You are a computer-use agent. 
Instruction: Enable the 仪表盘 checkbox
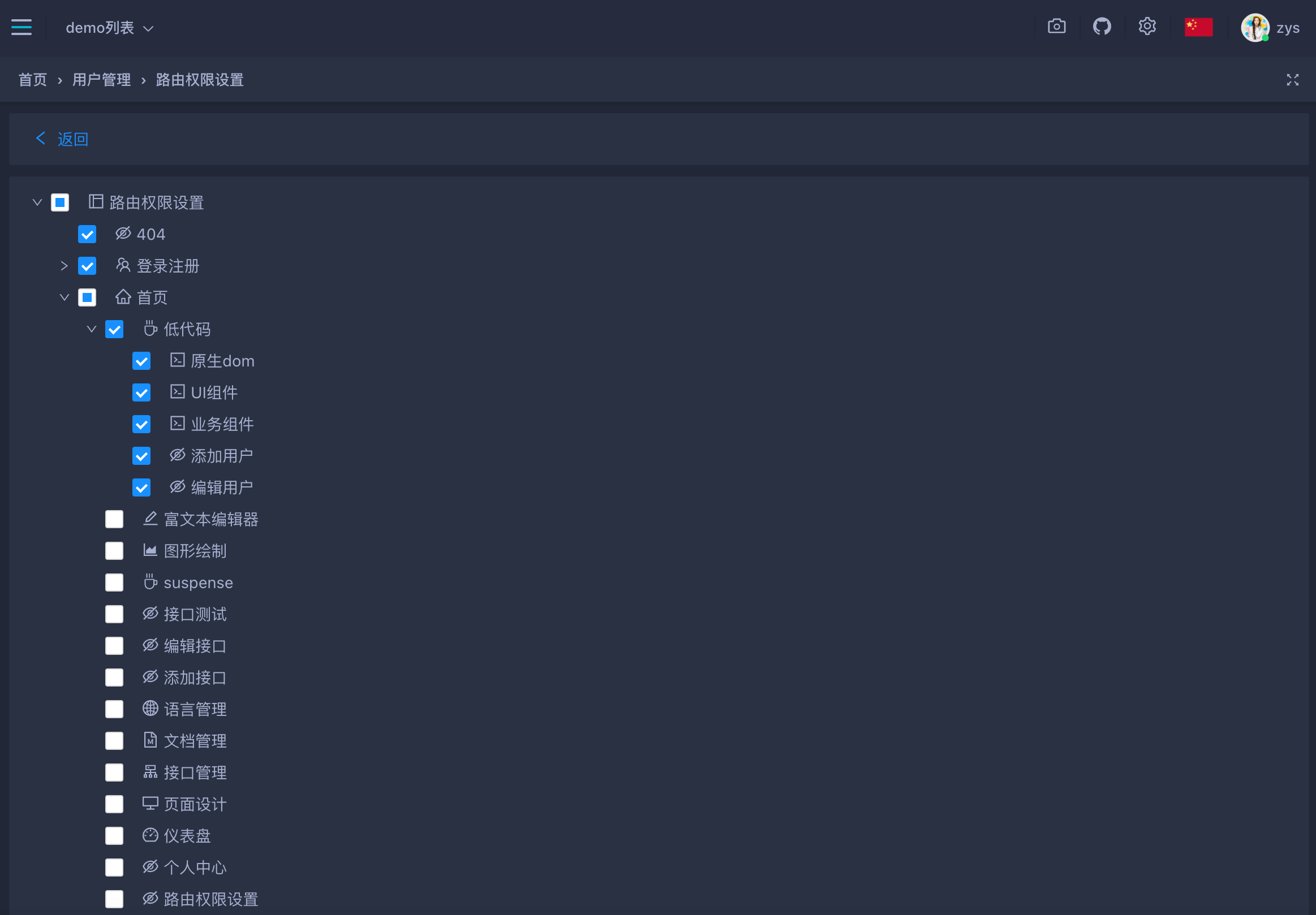(114, 836)
